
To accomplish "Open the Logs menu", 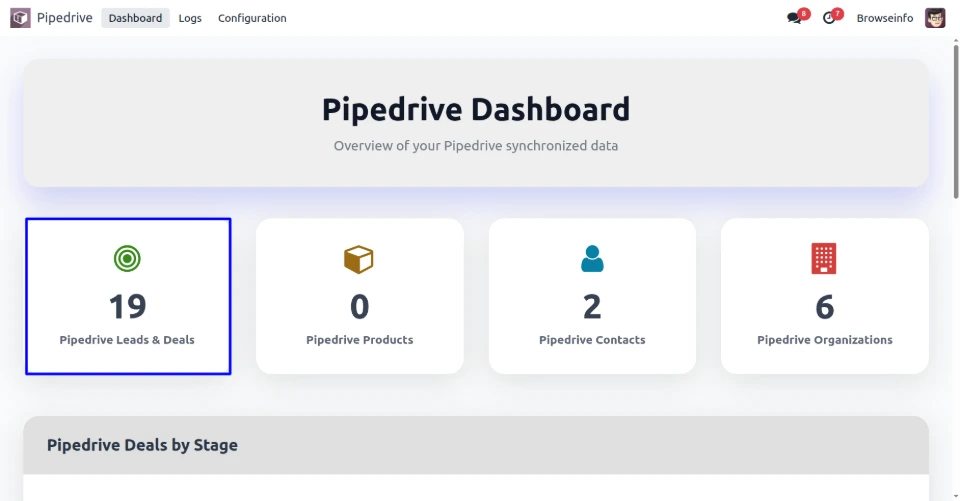I will (190, 18).
